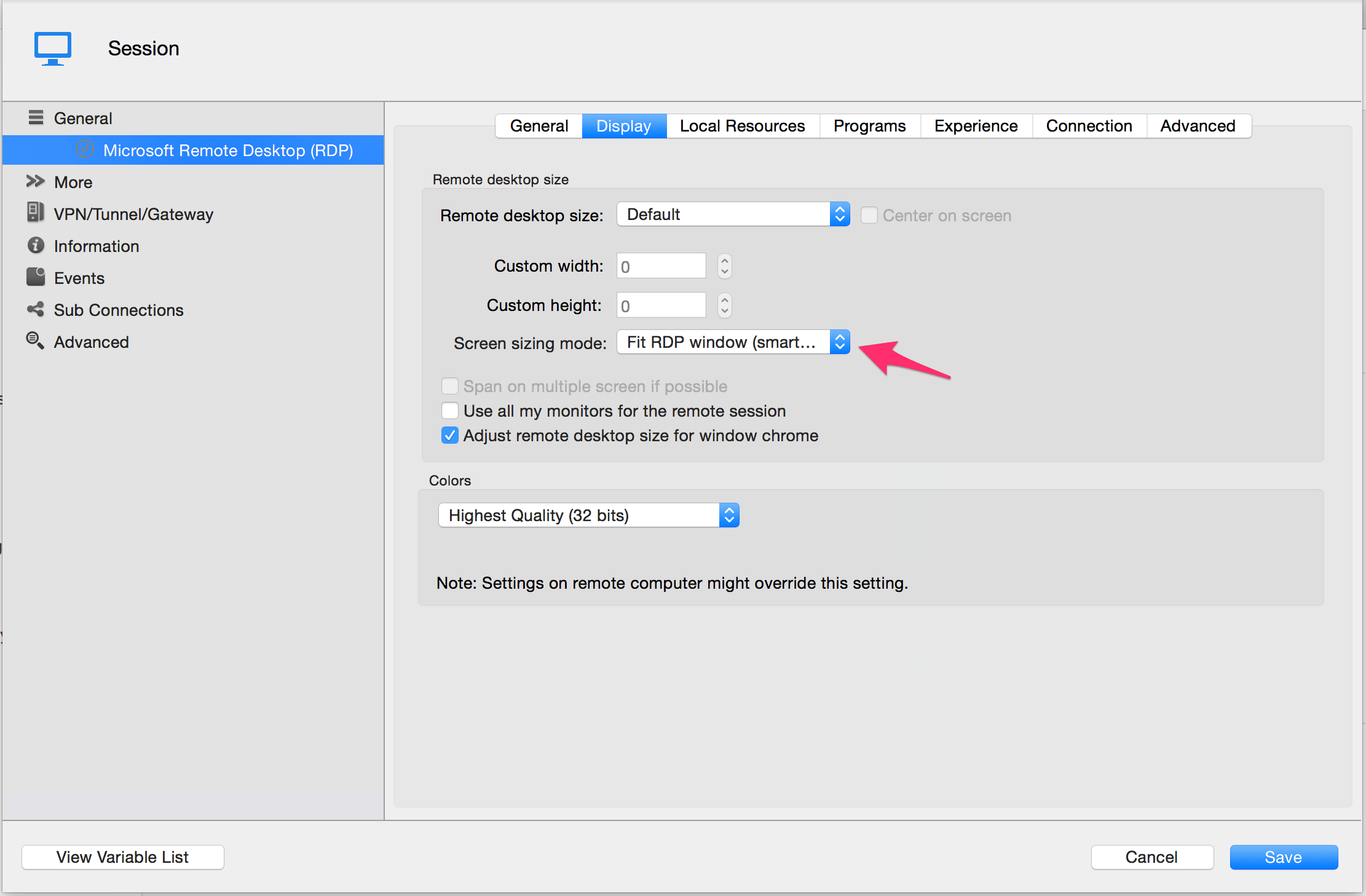Uncheck Adjust remote desktop size for window chrome
This screenshot has height=896, width=1366.
[x=450, y=436]
